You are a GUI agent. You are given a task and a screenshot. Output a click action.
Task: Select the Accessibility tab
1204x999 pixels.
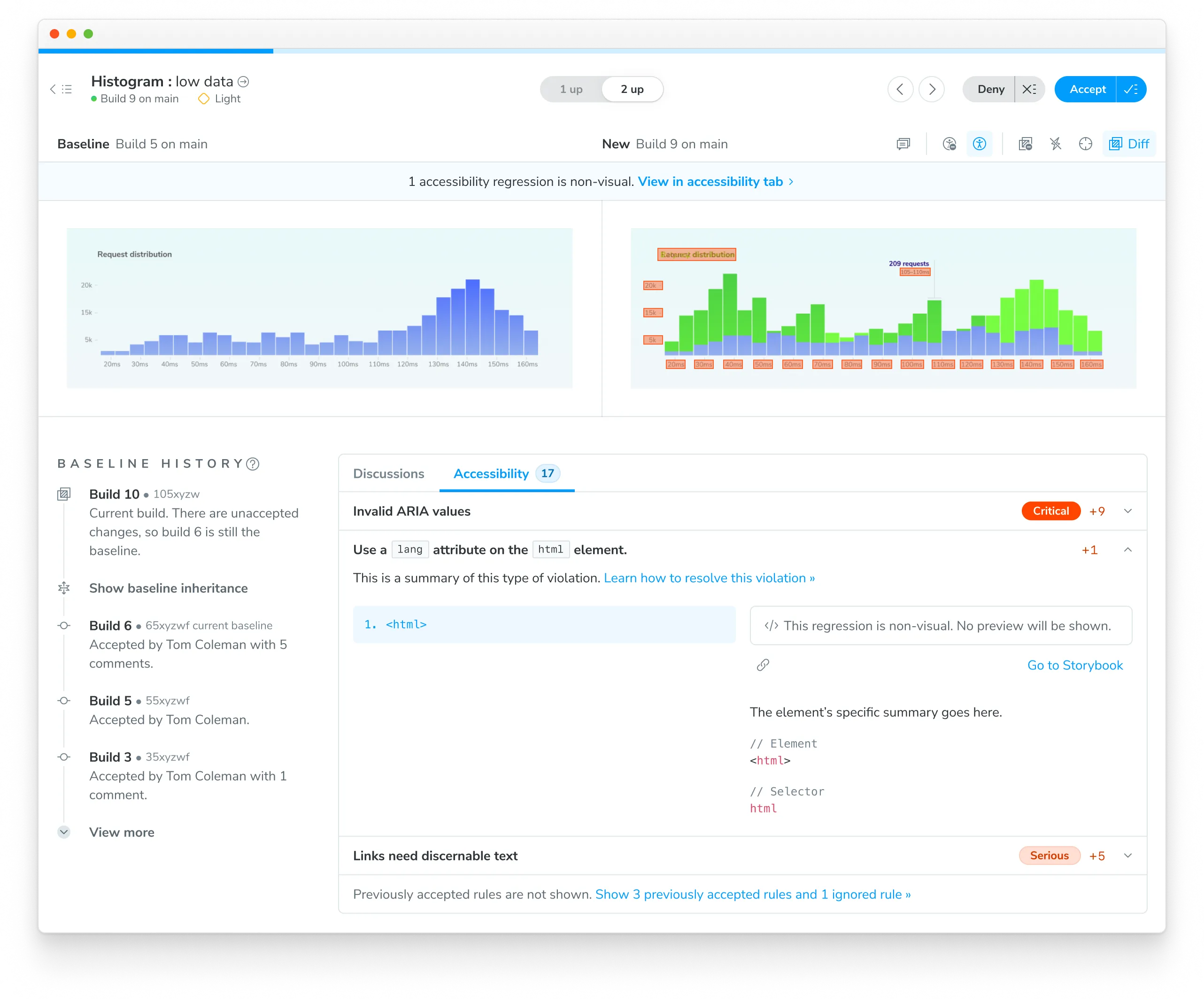click(x=491, y=473)
